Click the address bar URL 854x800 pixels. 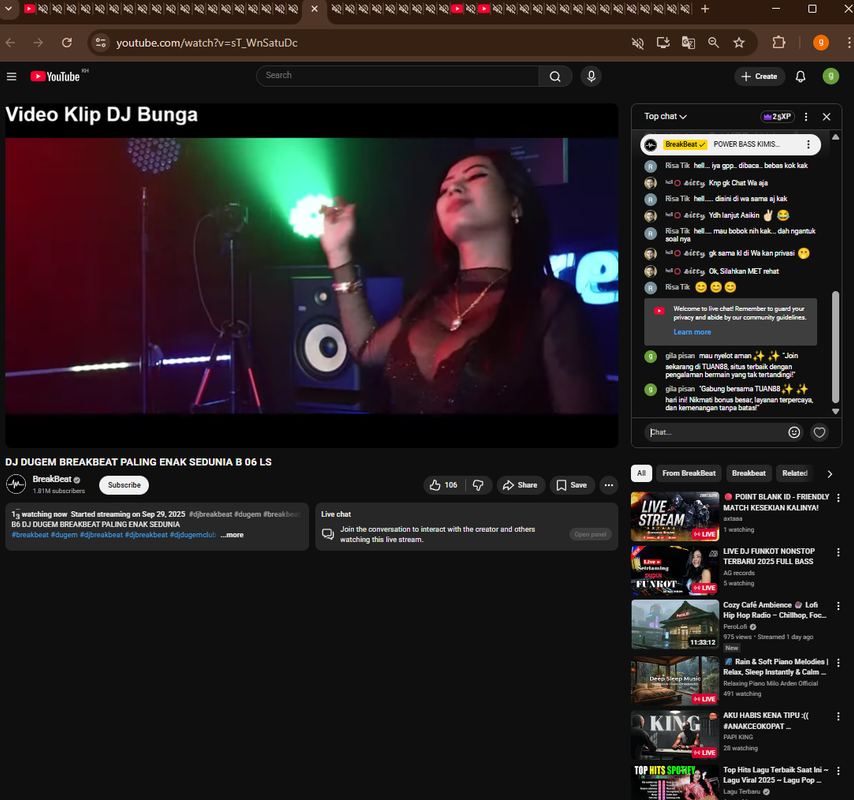coord(206,42)
